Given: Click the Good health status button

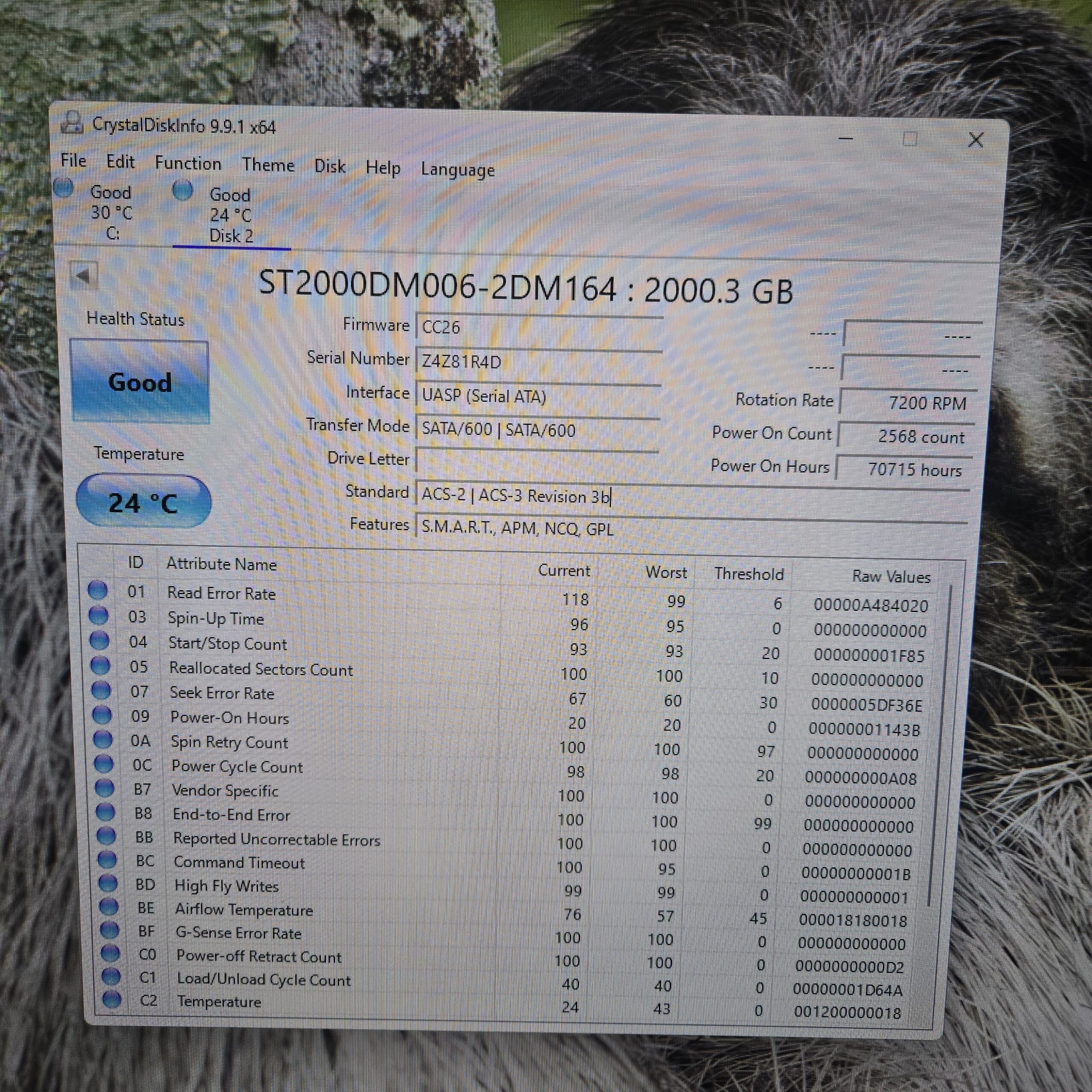Looking at the screenshot, I should [139, 381].
